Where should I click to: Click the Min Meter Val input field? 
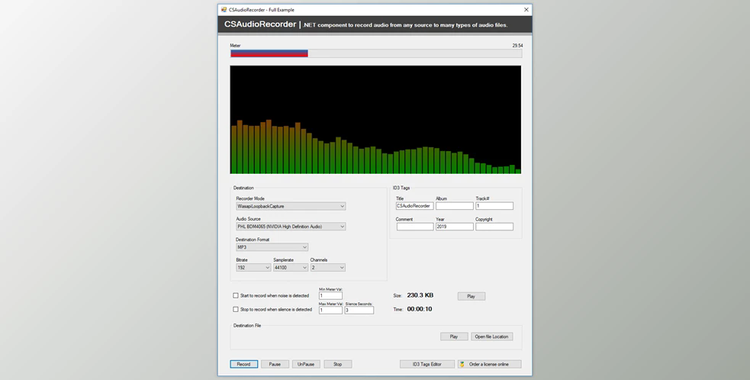pyautogui.click(x=331, y=296)
